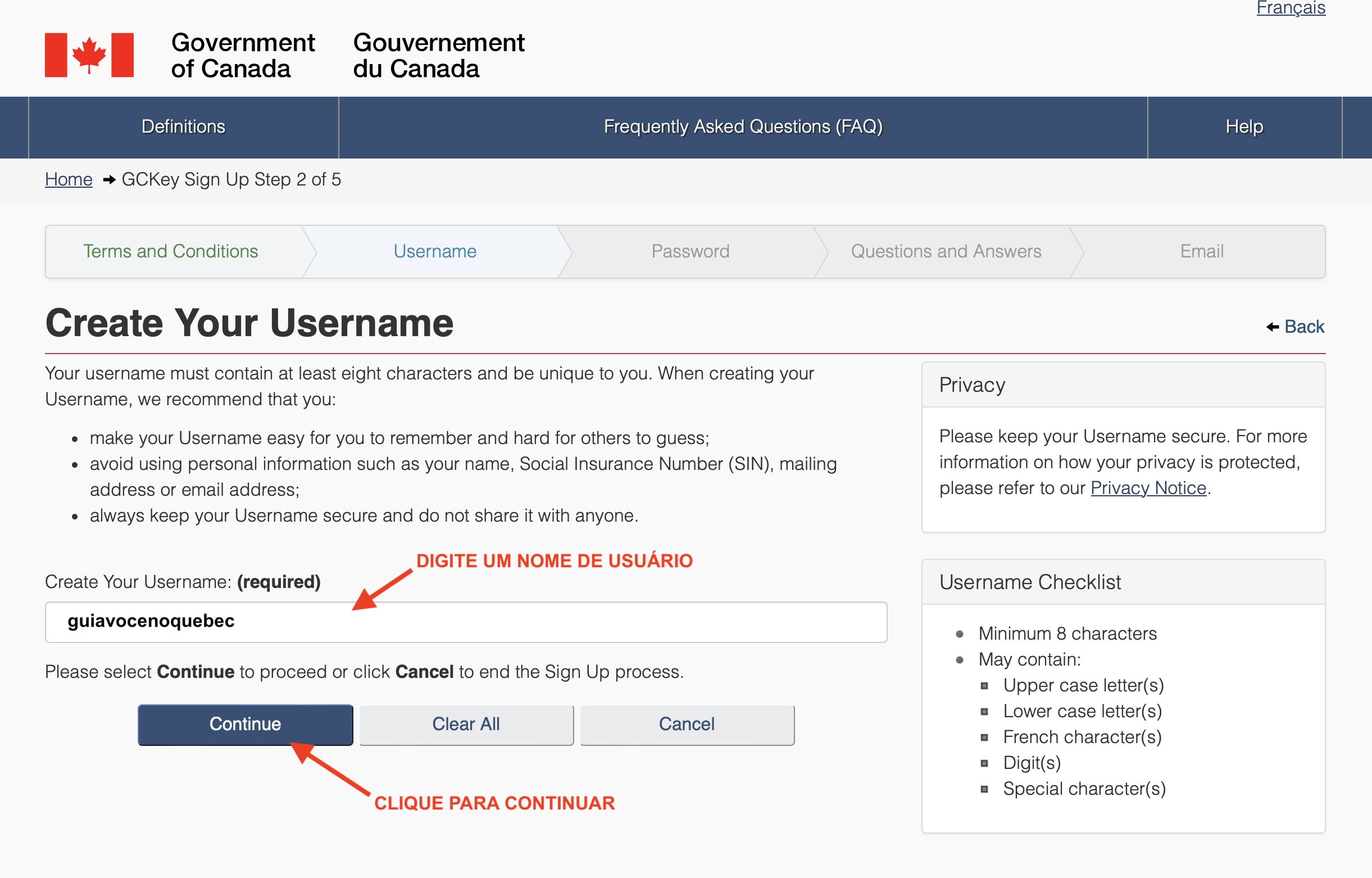
Task: Click the Minimum 8 characters item
Action: coord(1067,633)
